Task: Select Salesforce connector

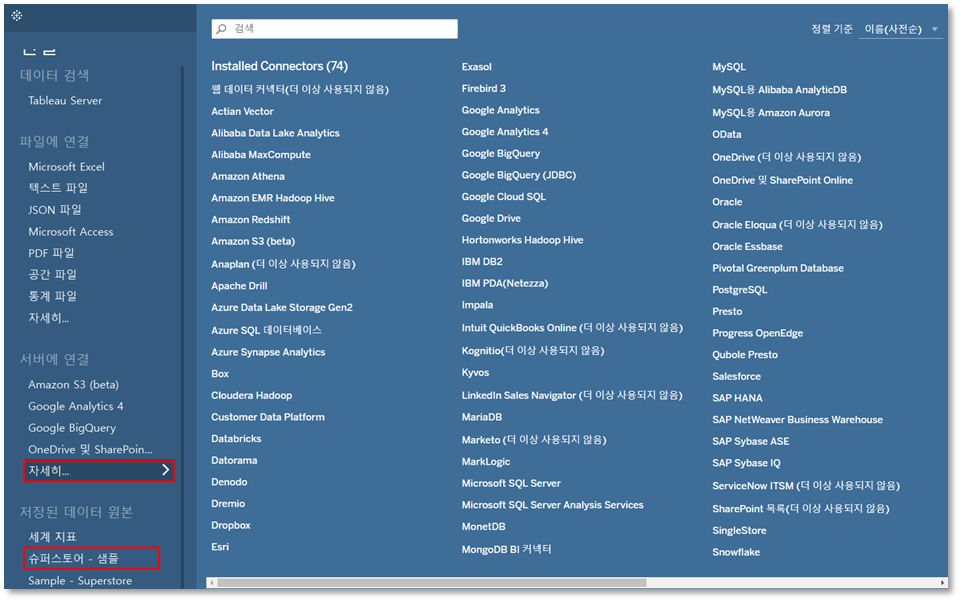Action: (736, 376)
